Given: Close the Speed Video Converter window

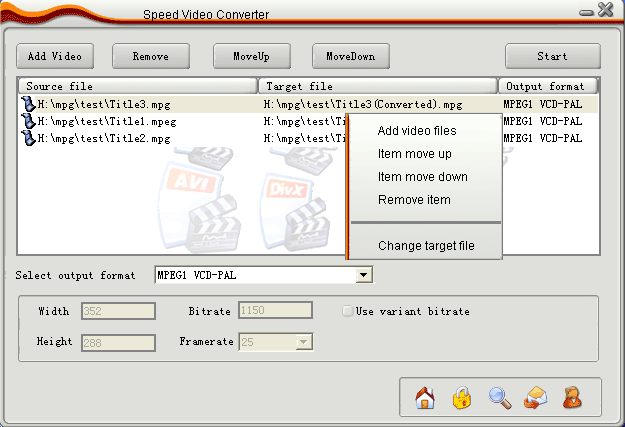Looking at the screenshot, I should tap(605, 9).
